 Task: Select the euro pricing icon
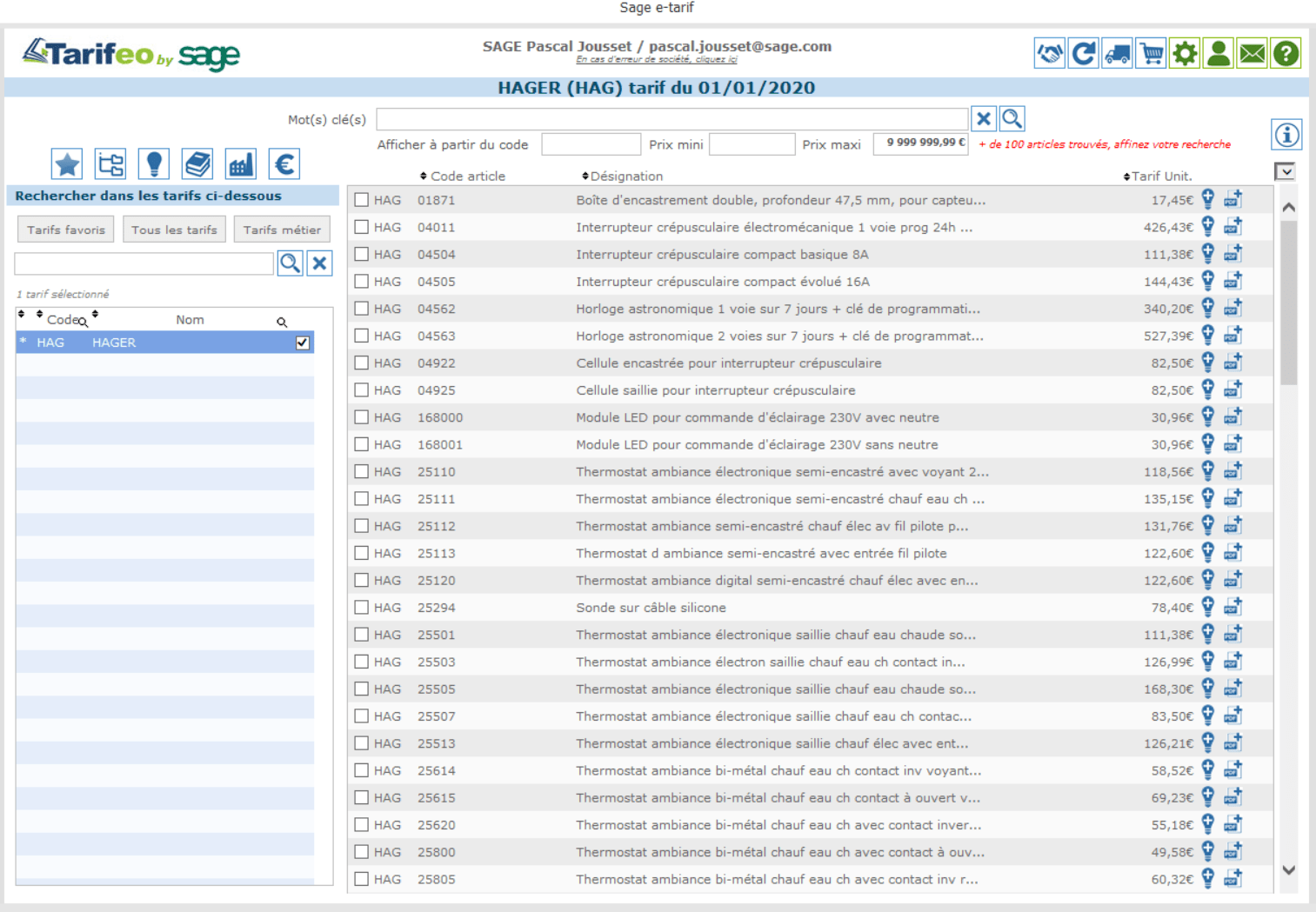tap(284, 163)
